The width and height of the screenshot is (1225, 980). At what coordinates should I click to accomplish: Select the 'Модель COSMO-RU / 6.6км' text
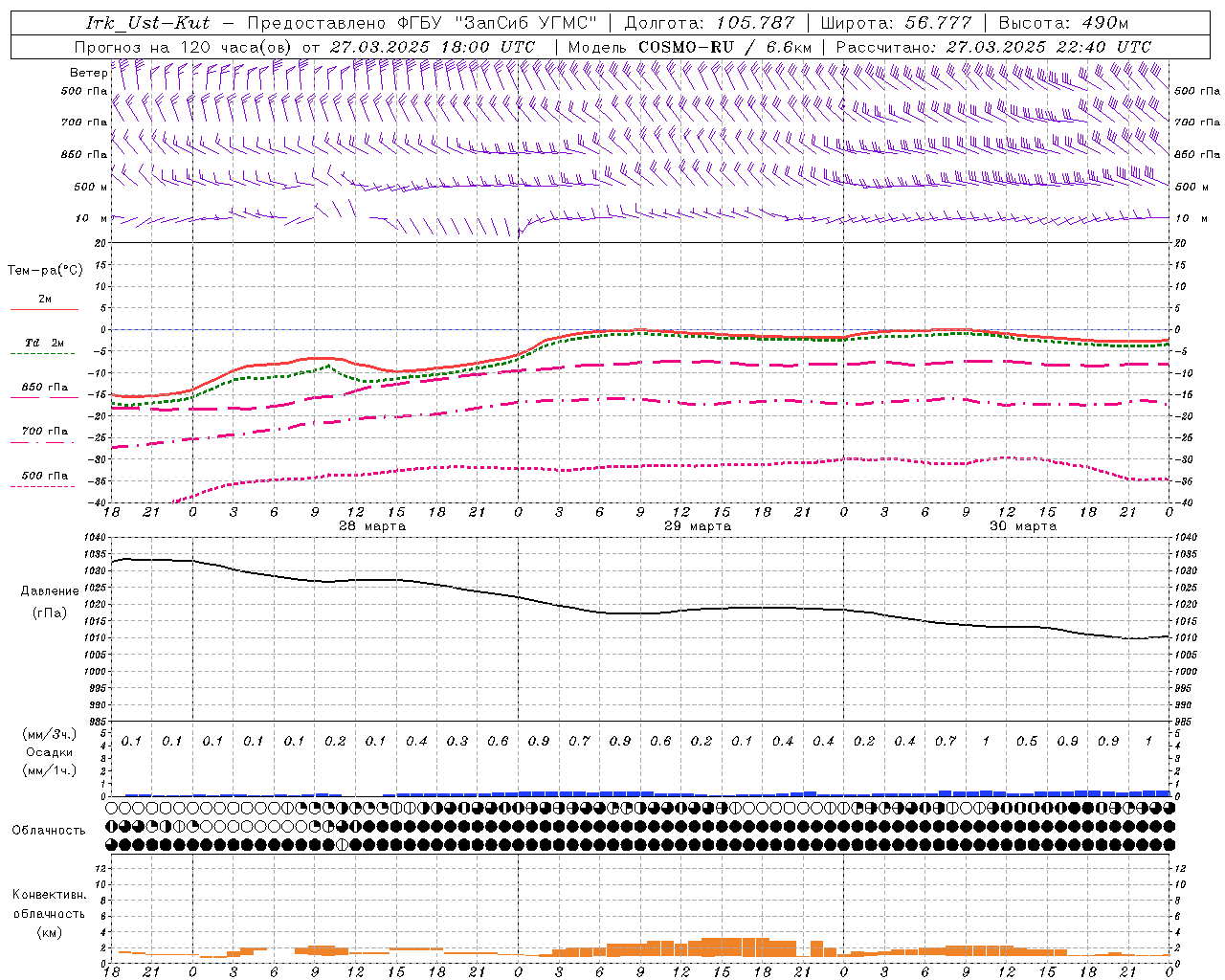pos(689,47)
